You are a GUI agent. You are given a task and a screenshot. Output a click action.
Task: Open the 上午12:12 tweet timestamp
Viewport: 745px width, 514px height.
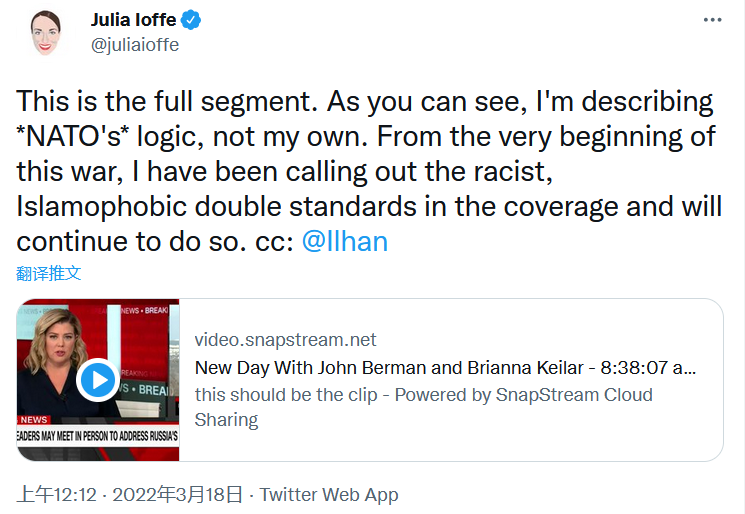[56, 494]
